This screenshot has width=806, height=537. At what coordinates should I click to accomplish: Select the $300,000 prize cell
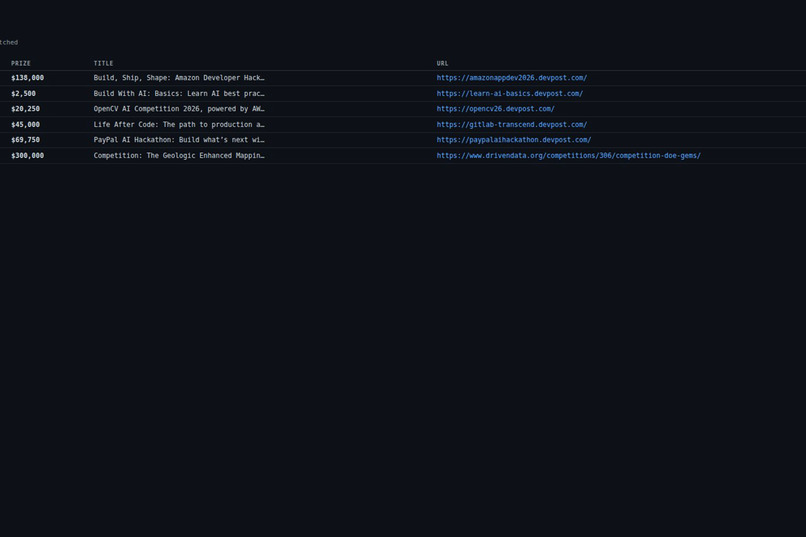click(28, 156)
